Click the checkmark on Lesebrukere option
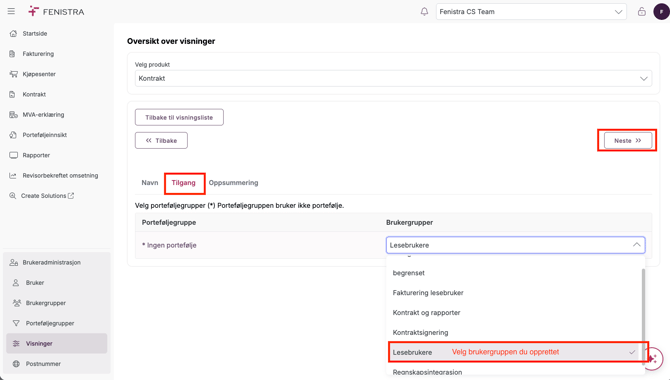The height and width of the screenshot is (380, 670). (632, 352)
